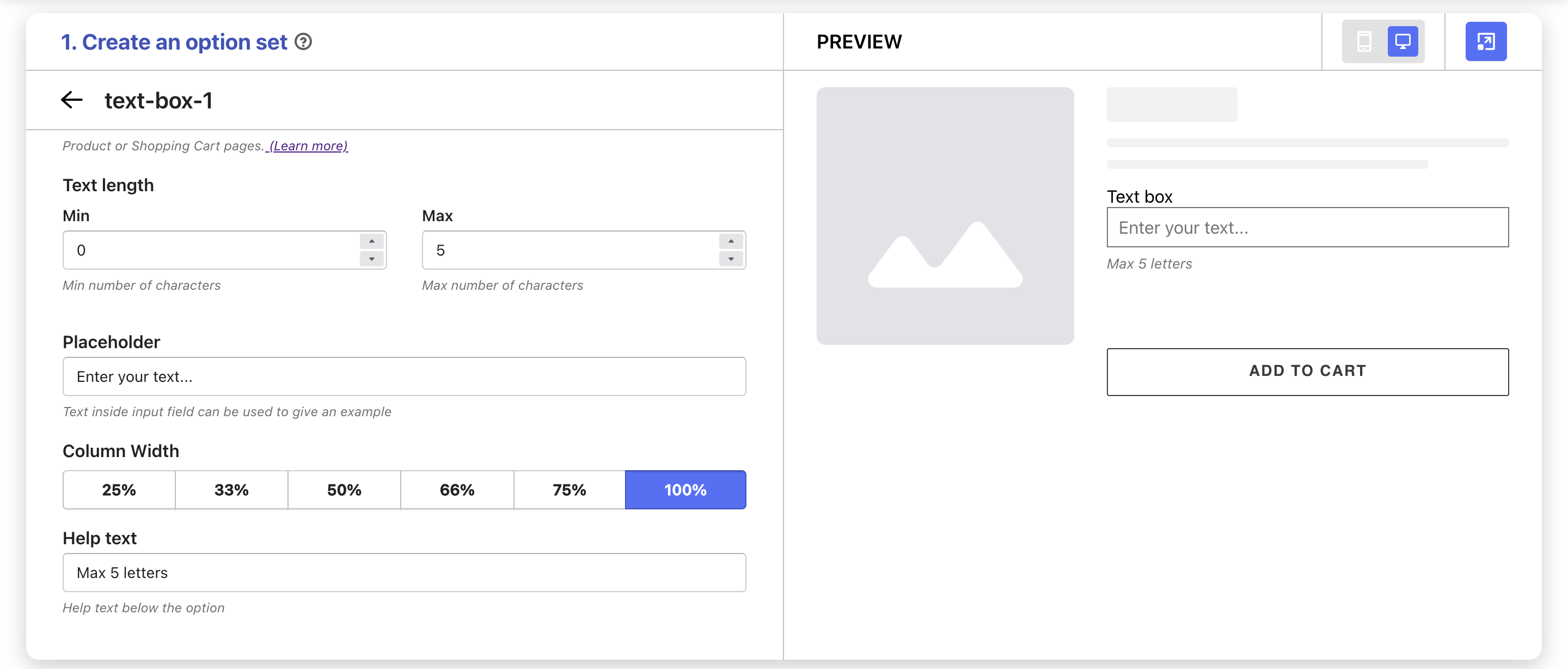This screenshot has height=669, width=1568.
Task: Switch preview to mobile device view
Action: [1364, 41]
